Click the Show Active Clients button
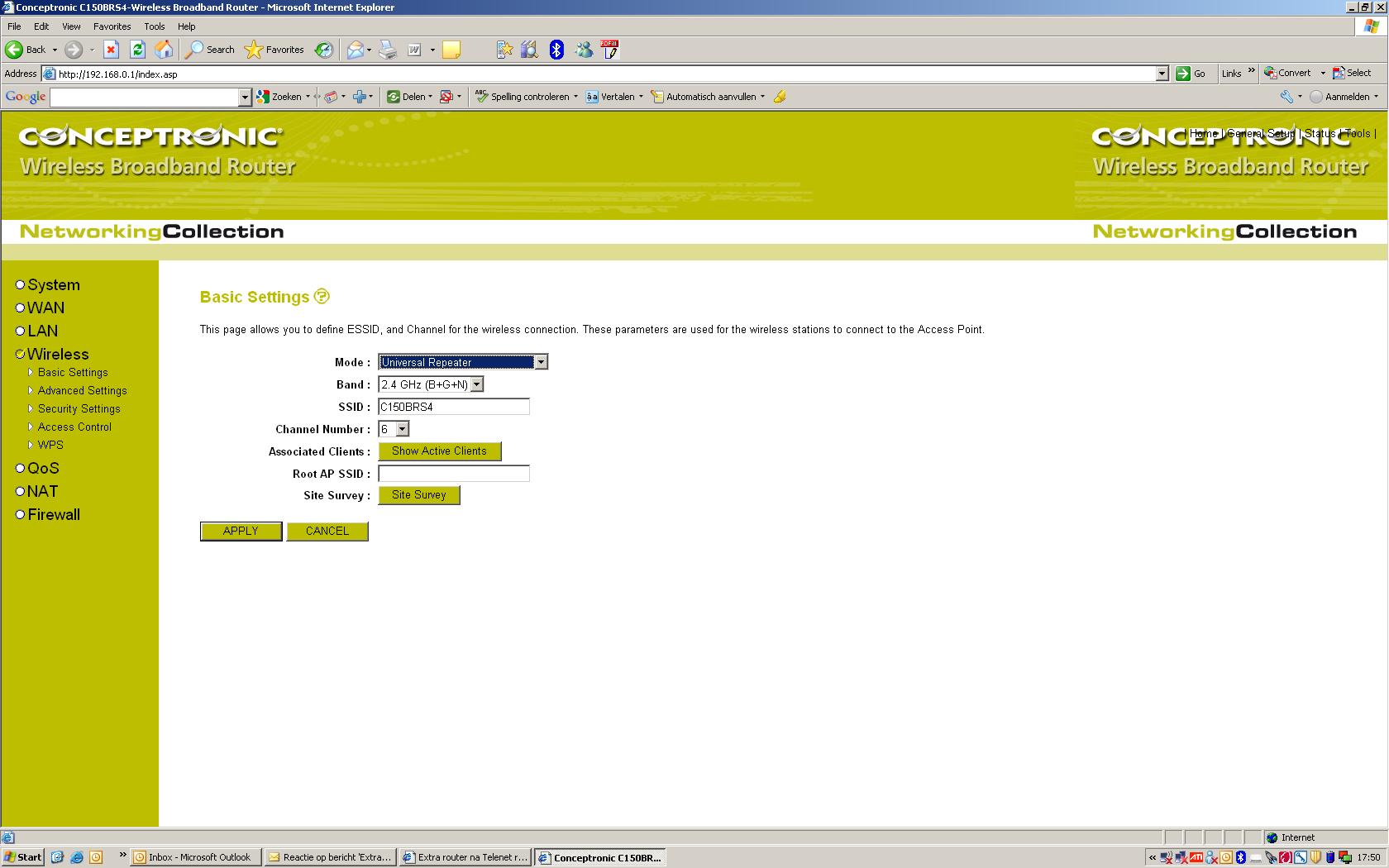The height and width of the screenshot is (868, 1389). coord(440,451)
